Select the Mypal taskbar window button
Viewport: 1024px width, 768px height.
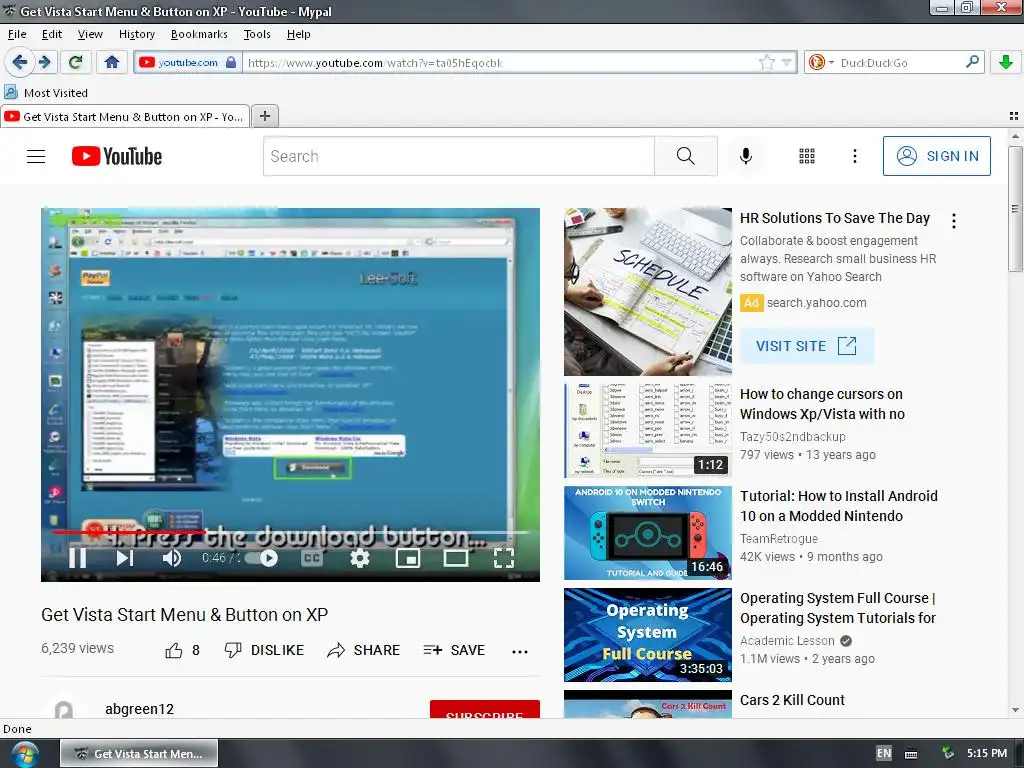pos(139,754)
